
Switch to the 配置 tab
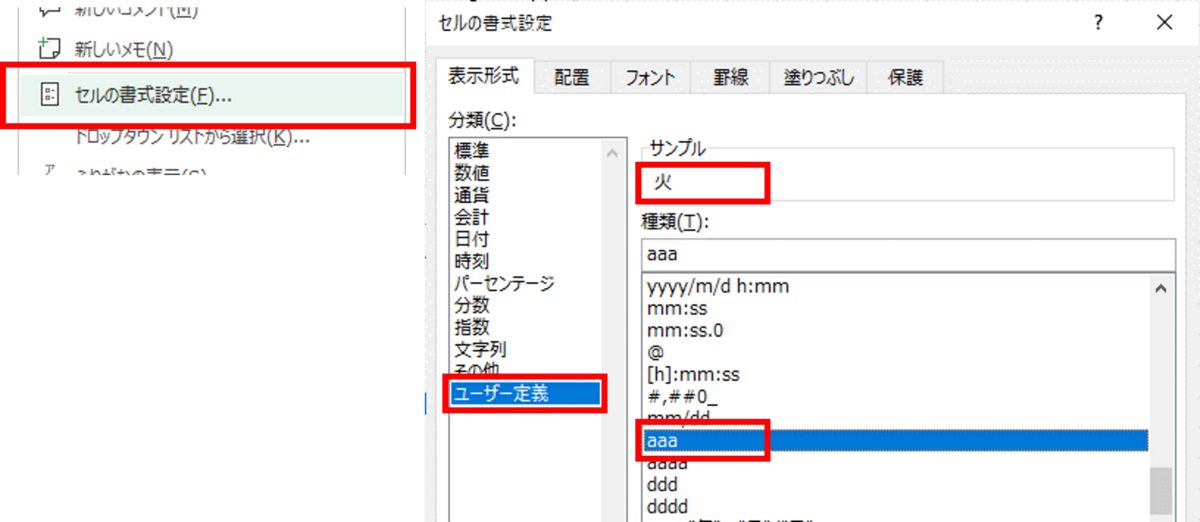coord(571,78)
